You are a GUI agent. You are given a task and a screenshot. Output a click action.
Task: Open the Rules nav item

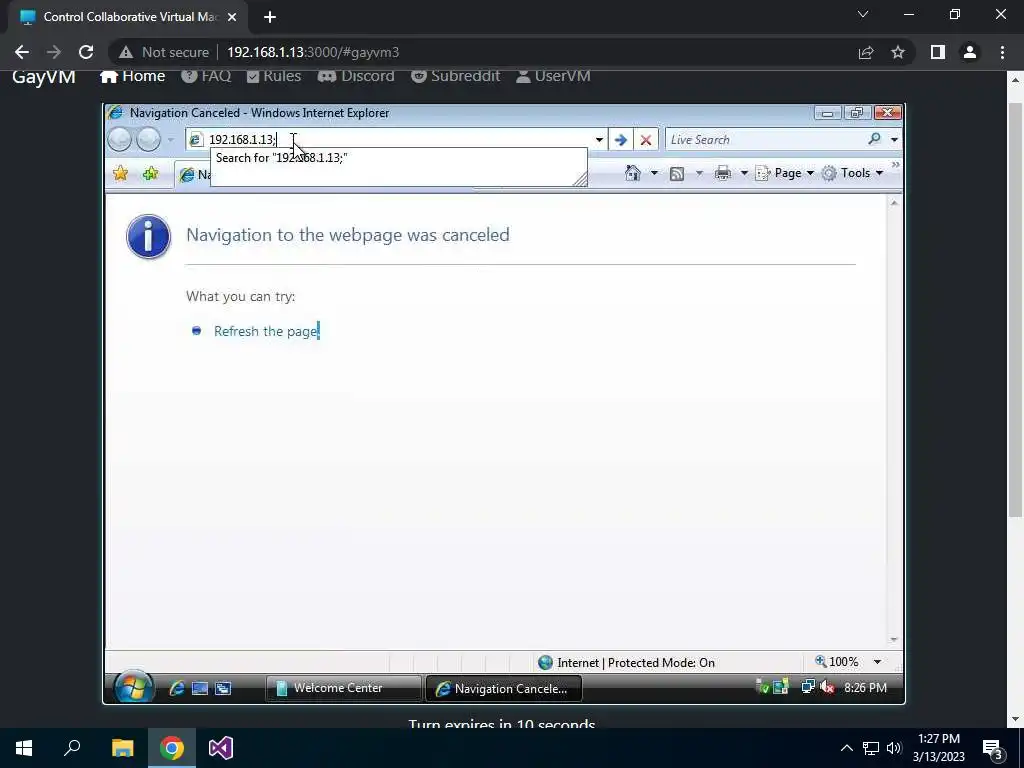pos(274,76)
